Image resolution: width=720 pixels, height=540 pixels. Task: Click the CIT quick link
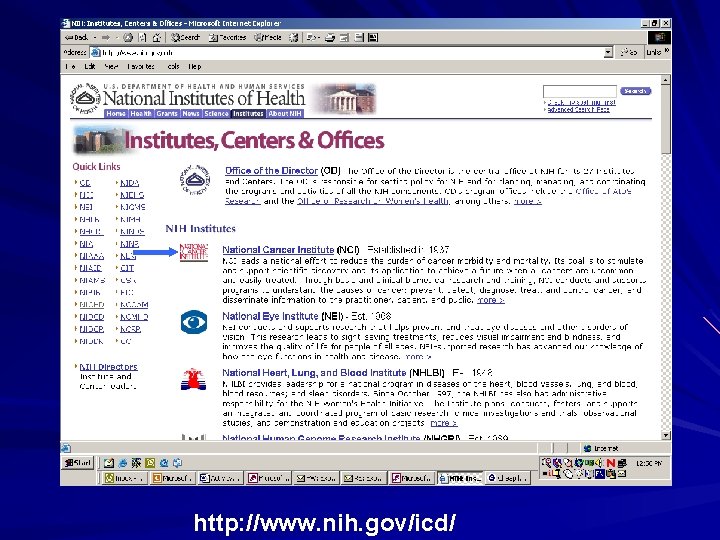coord(127,268)
